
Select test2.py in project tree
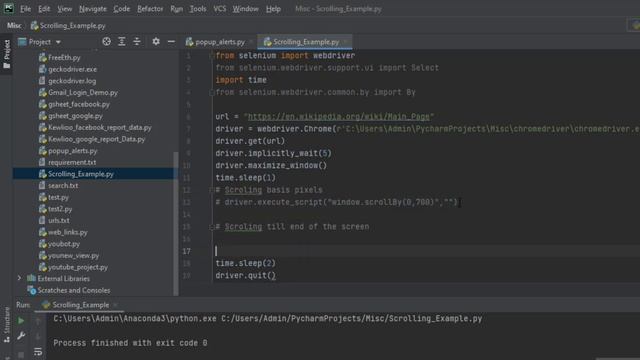(x=60, y=209)
